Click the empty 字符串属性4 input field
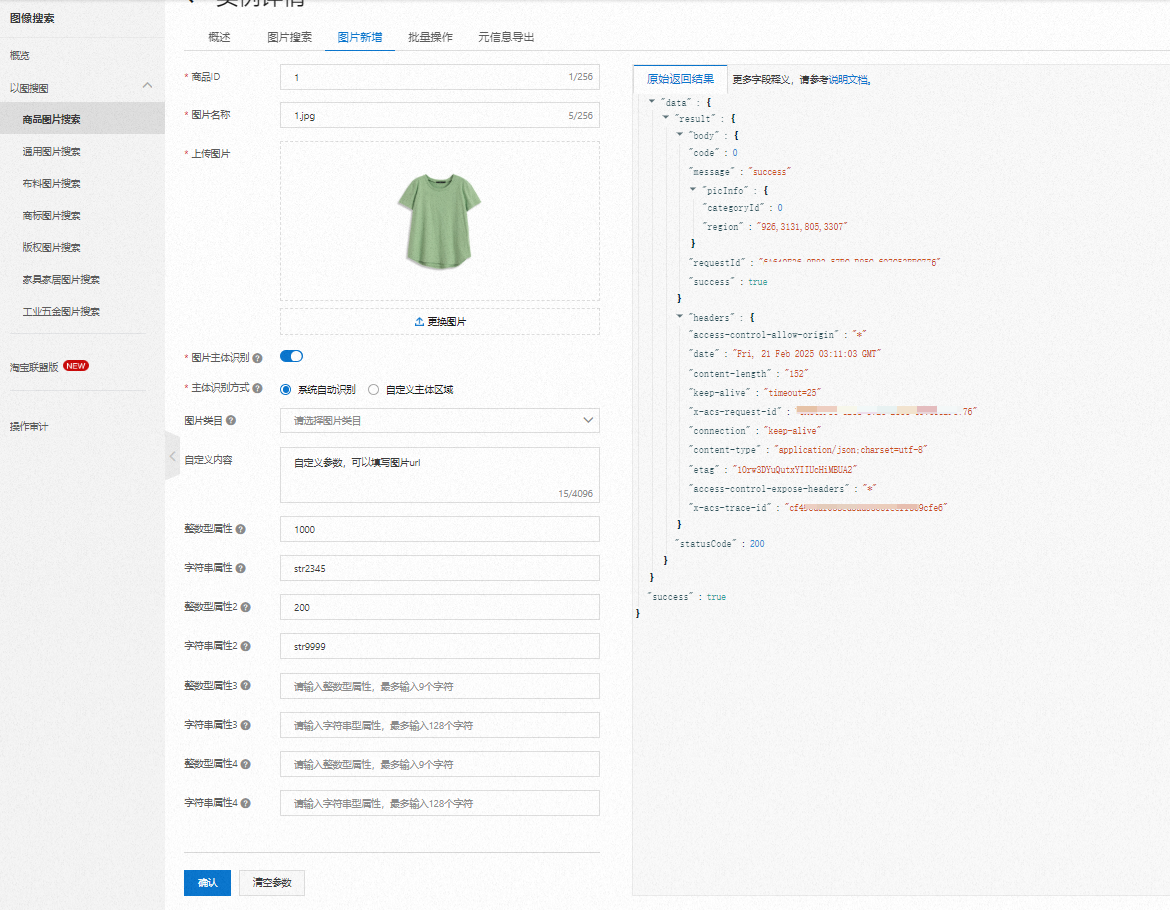 439,803
